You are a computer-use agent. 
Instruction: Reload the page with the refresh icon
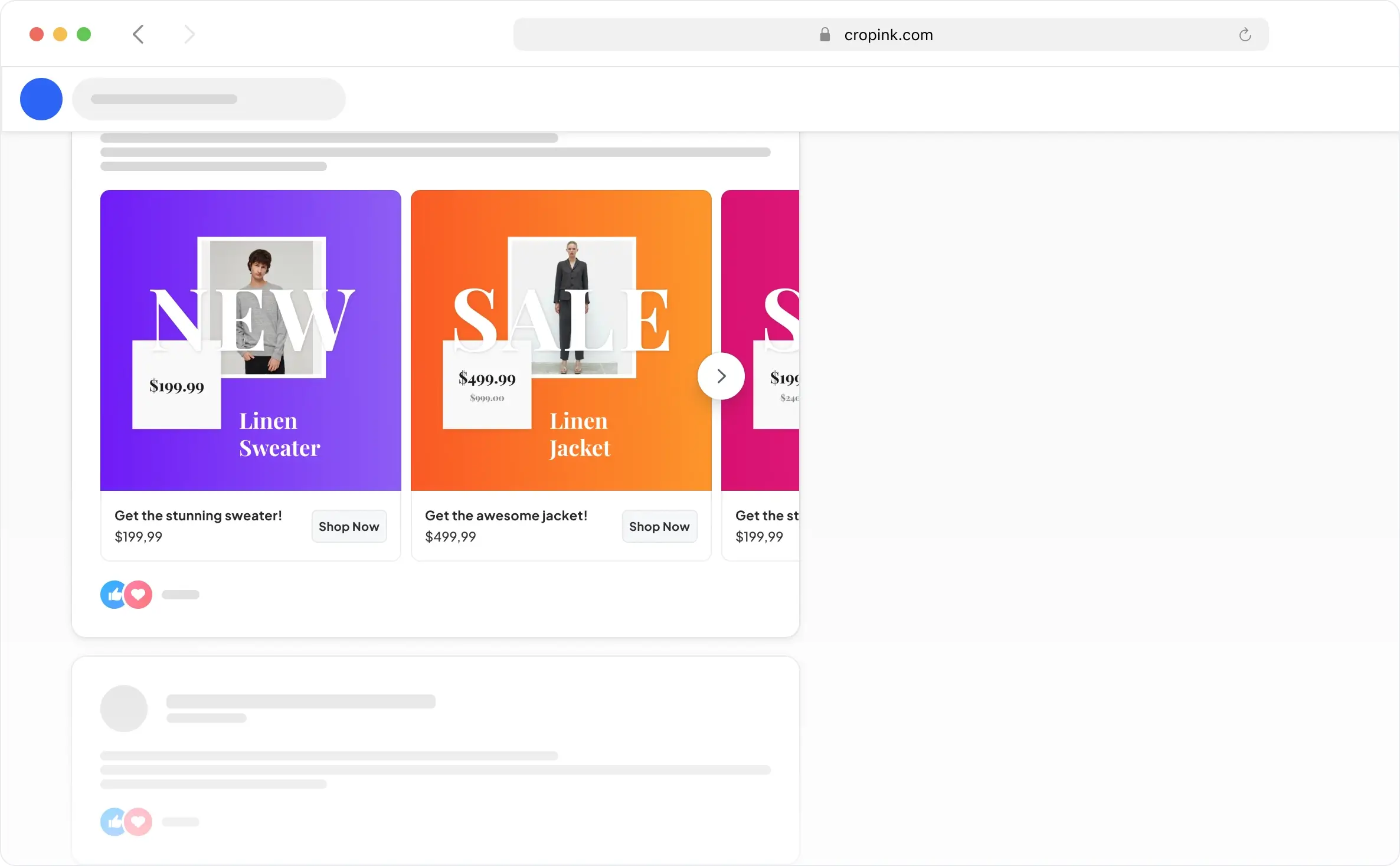[x=1245, y=35]
